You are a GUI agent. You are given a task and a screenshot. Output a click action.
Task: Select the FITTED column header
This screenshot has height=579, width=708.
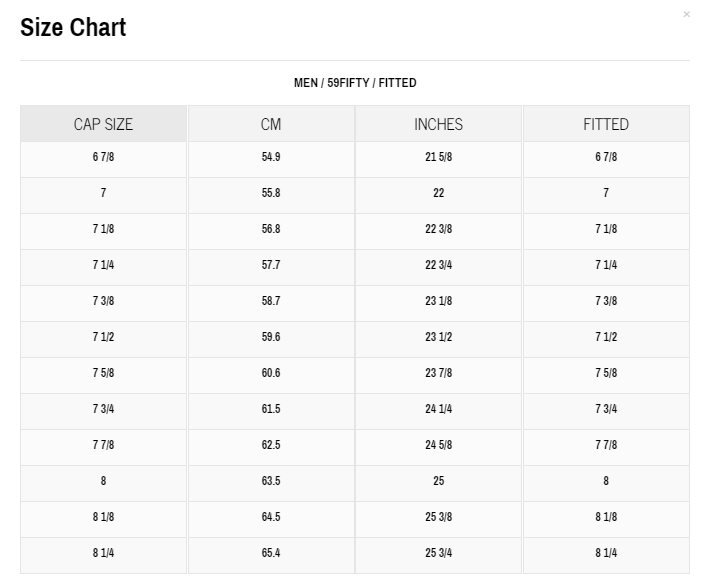[606, 124]
